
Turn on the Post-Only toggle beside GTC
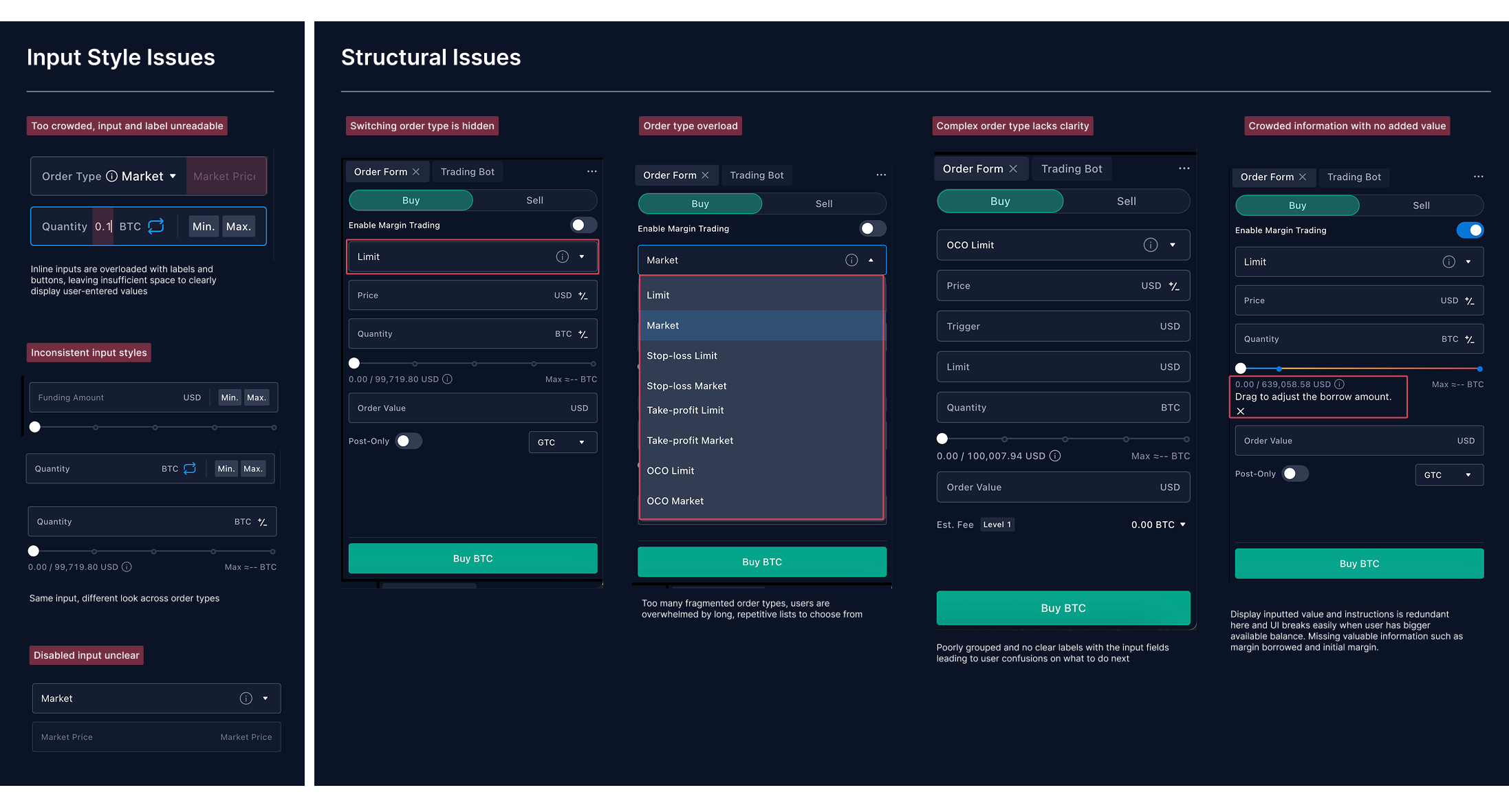[409, 441]
